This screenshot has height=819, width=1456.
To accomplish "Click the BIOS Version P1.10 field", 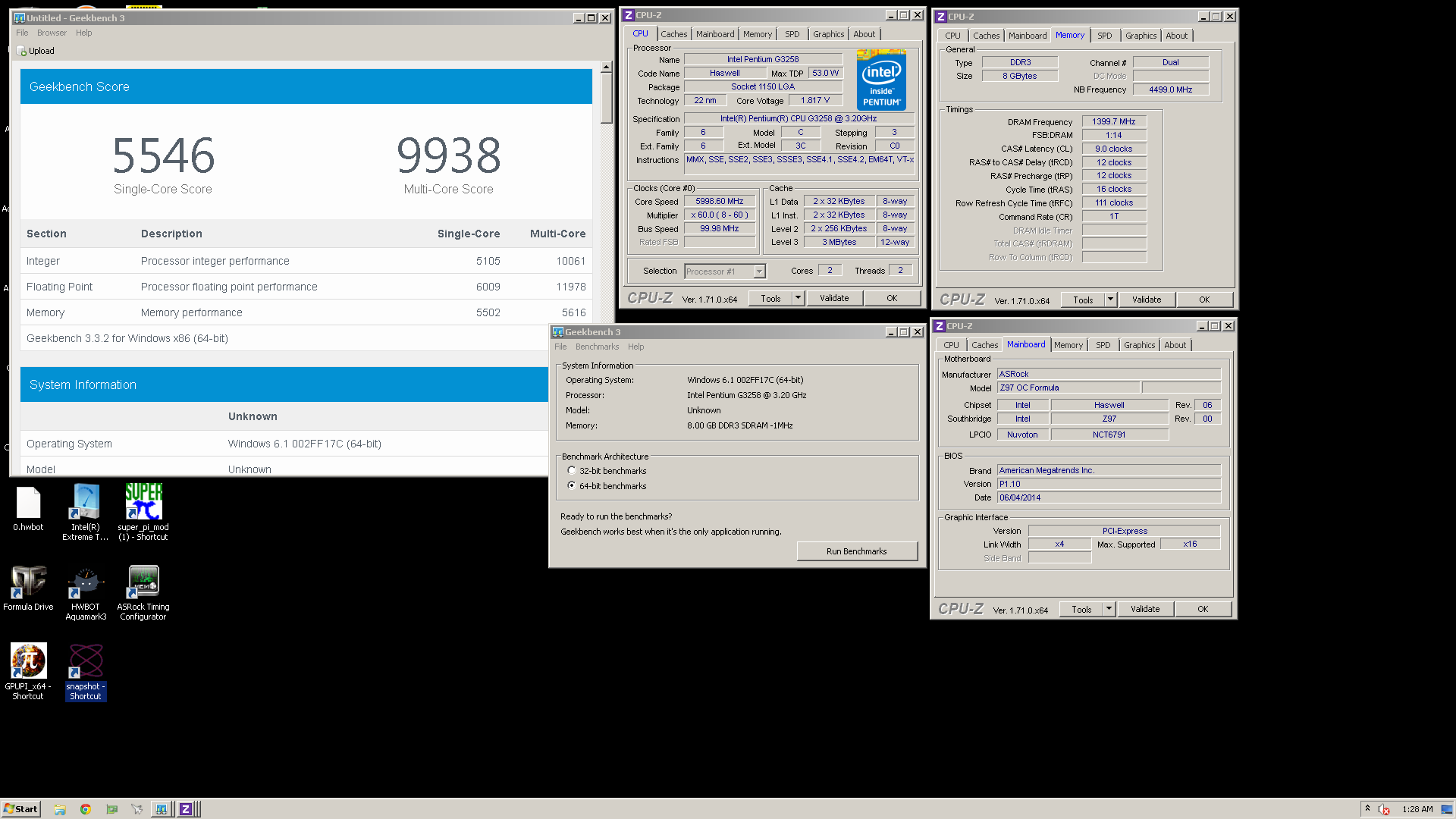I will [x=1109, y=485].
